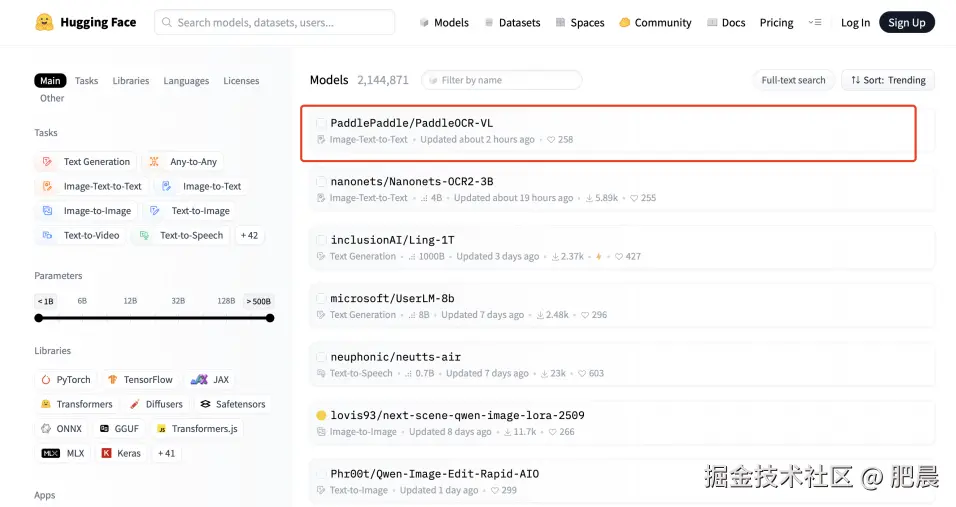The image size is (956, 507).
Task: Focus the Search models, datasets, users field
Action: pyautogui.click(x=274, y=23)
